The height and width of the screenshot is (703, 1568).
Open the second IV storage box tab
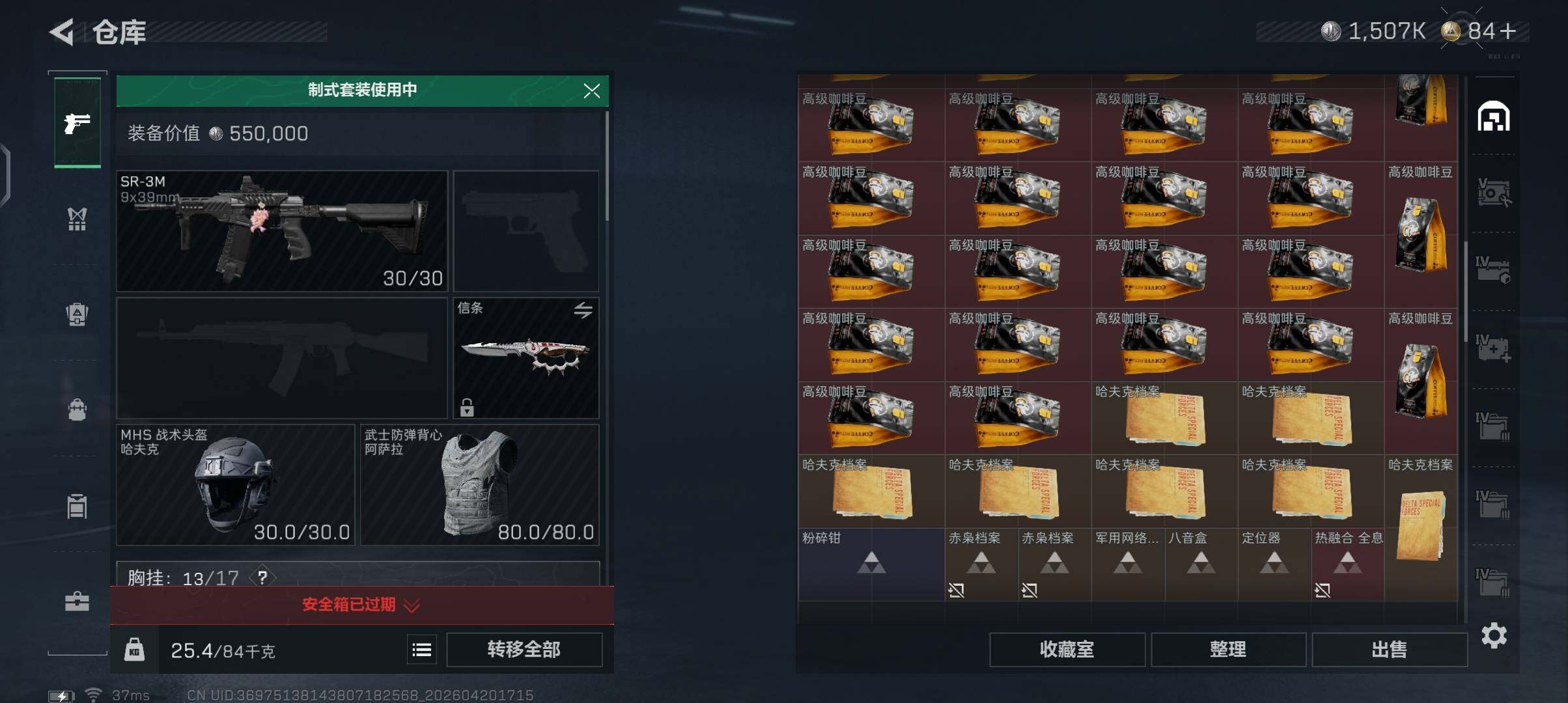click(x=1493, y=504)
